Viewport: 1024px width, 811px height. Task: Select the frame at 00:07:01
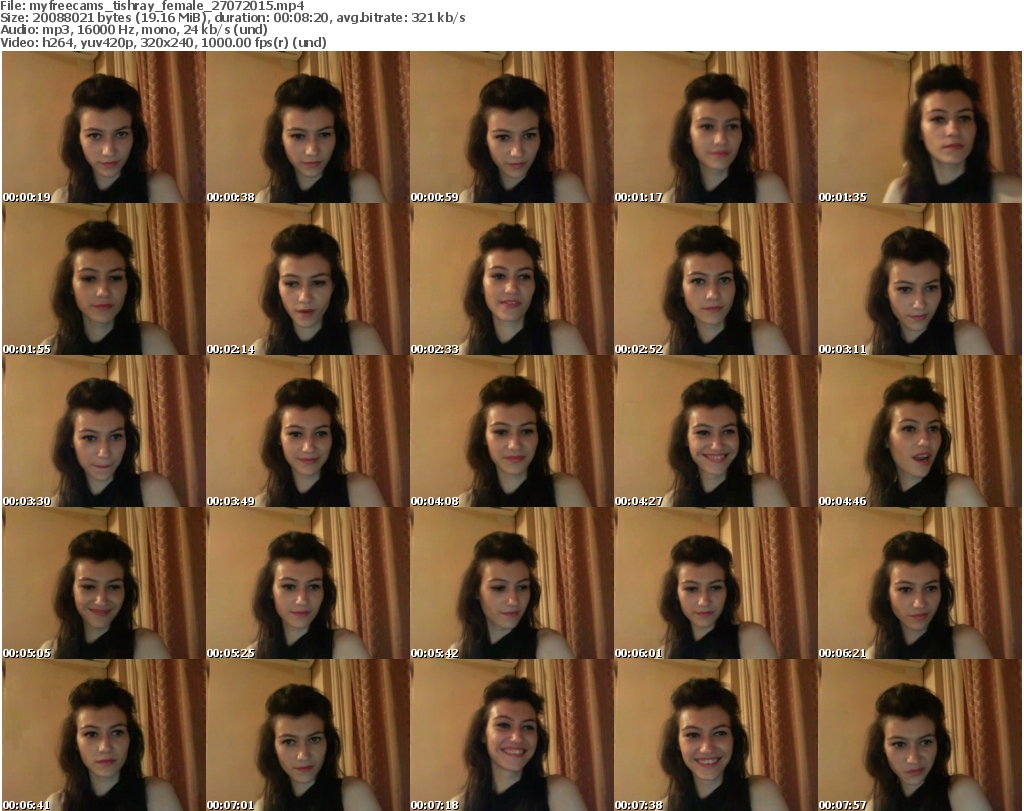coord(308,735)
